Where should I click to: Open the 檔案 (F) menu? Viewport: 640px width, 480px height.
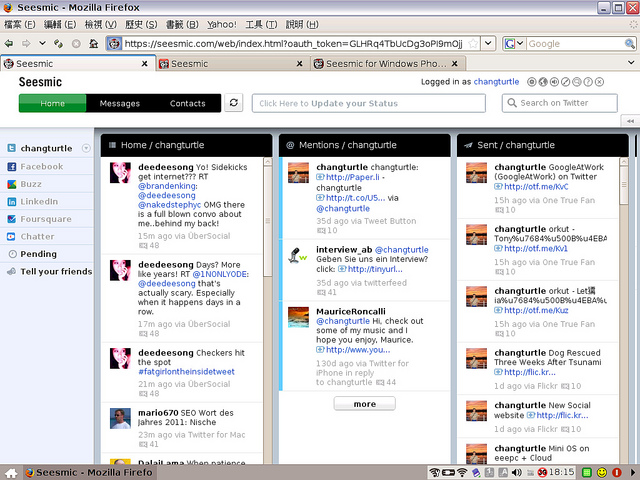tap(20, 24)
